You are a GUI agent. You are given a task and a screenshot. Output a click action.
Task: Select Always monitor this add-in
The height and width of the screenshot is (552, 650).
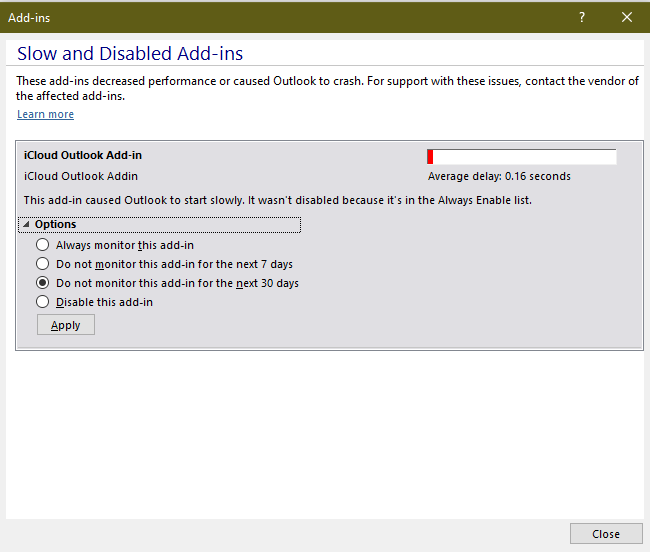[x=42, y=245]
